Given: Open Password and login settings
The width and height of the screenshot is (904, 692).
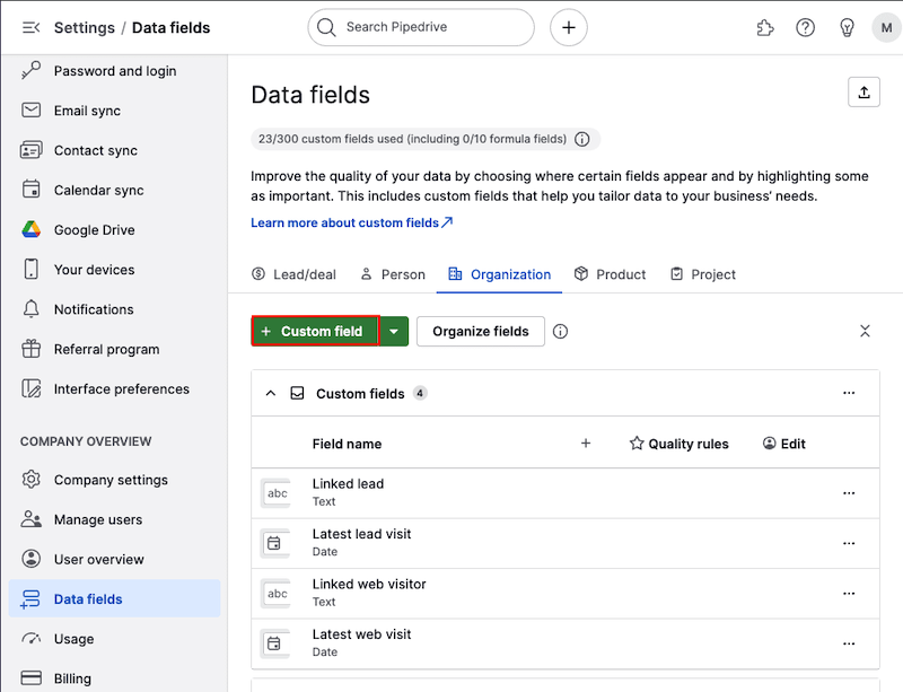Looking at the screenshot, I should pos(115,71).
